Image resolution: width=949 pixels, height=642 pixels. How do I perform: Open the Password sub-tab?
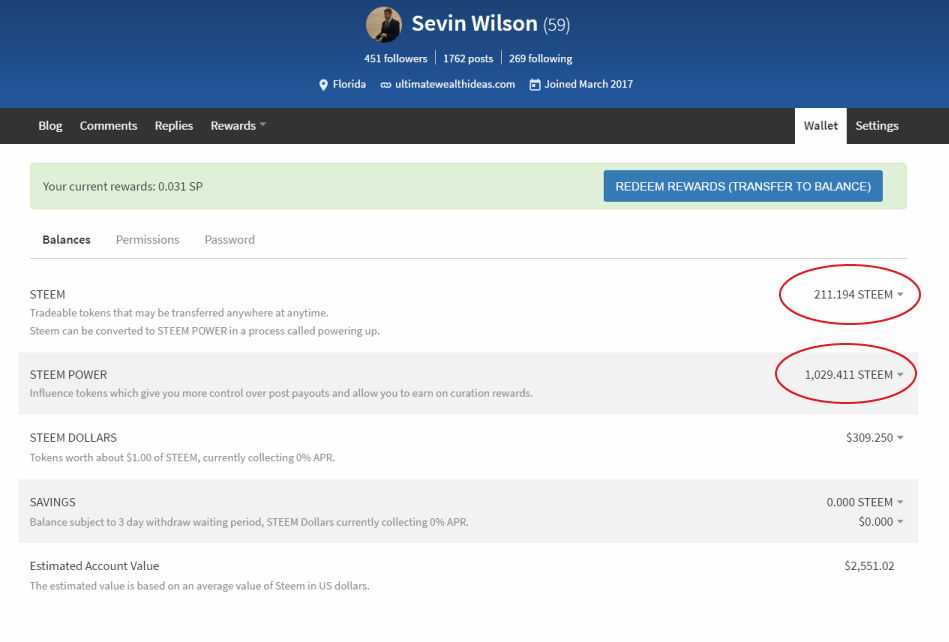[229, 240]
